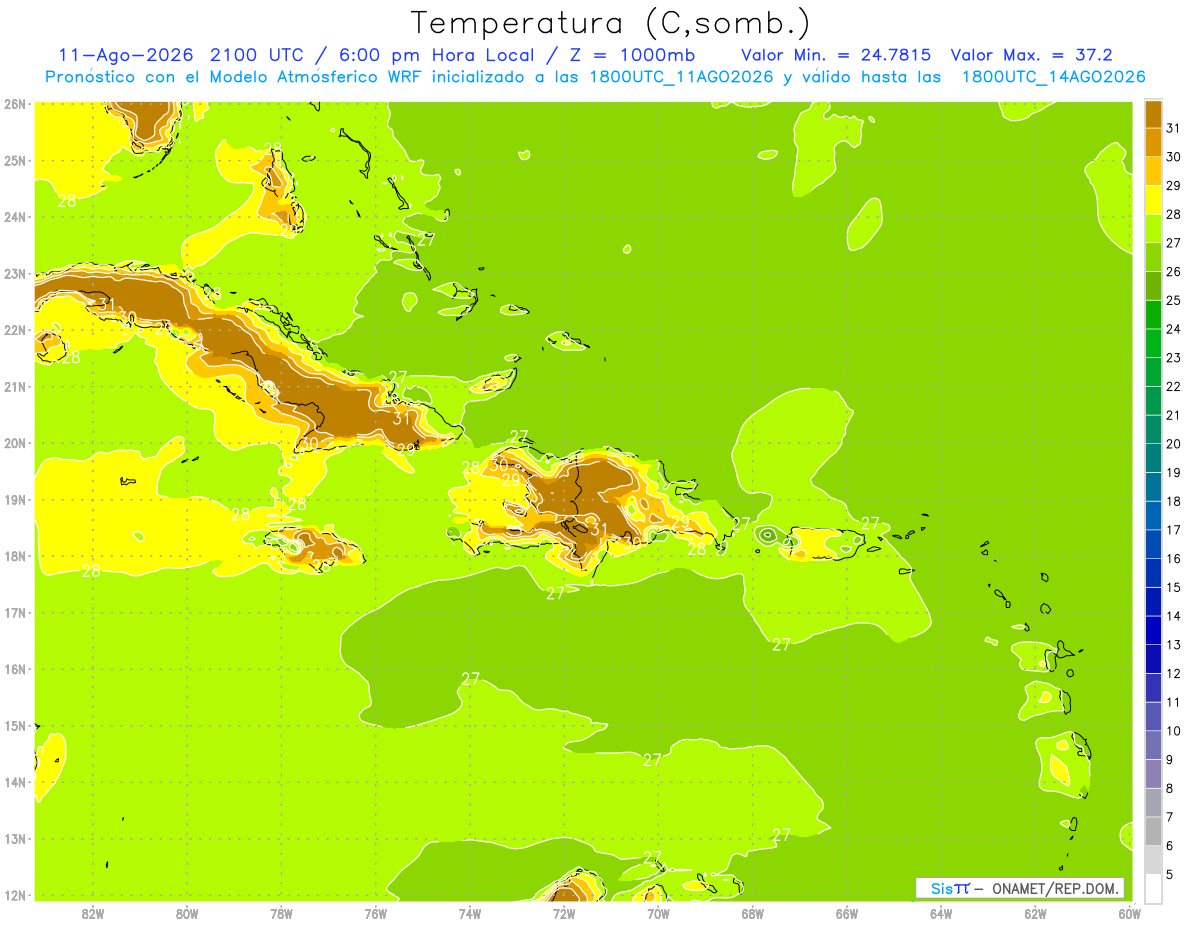This screenshot has width=1200, height=927.
Task: Click the color legend label "29"
Action: tap(1173, 185)
